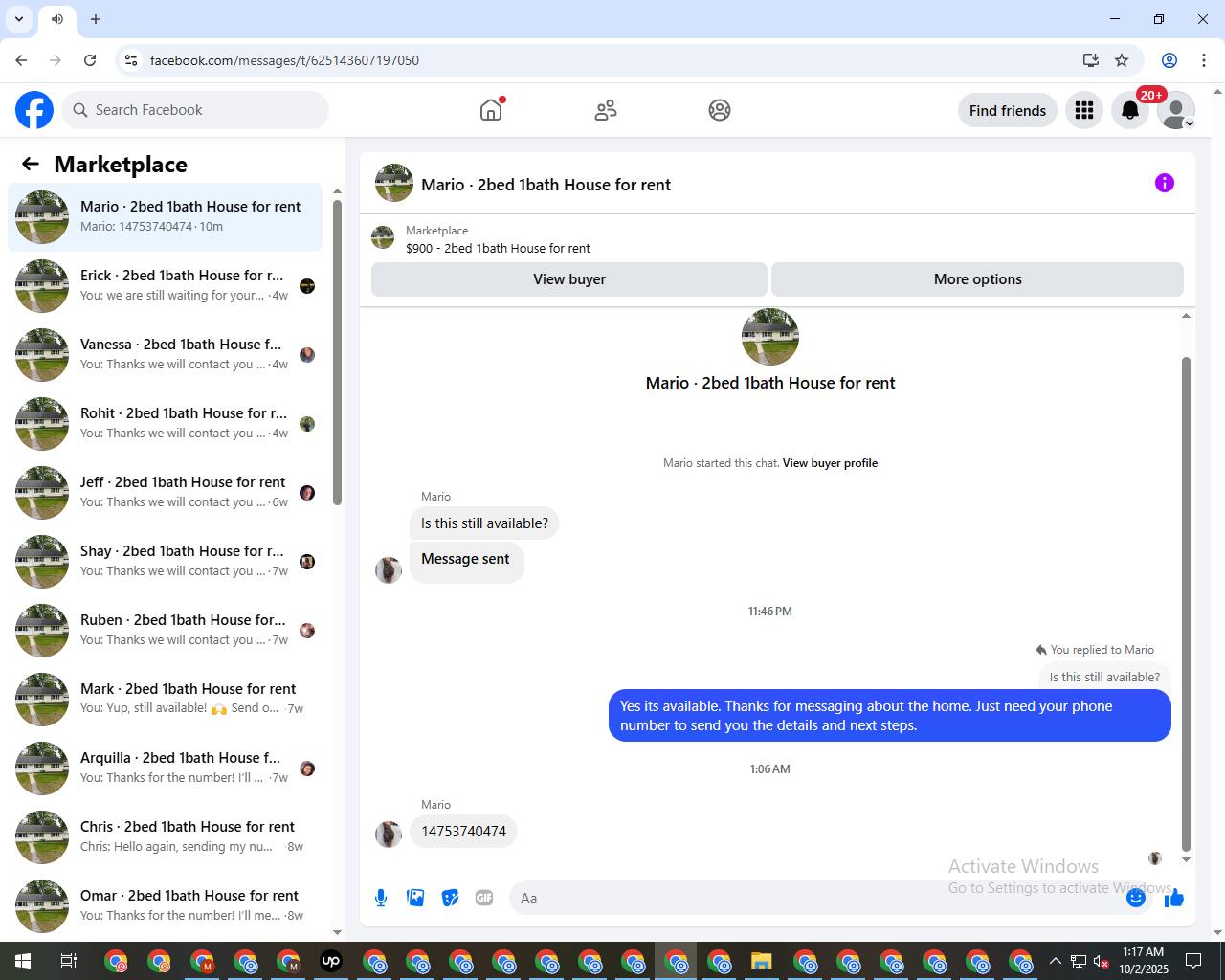Open the Facebook logo home link
The image size is (1225, 980).
[x=34, y=110]
